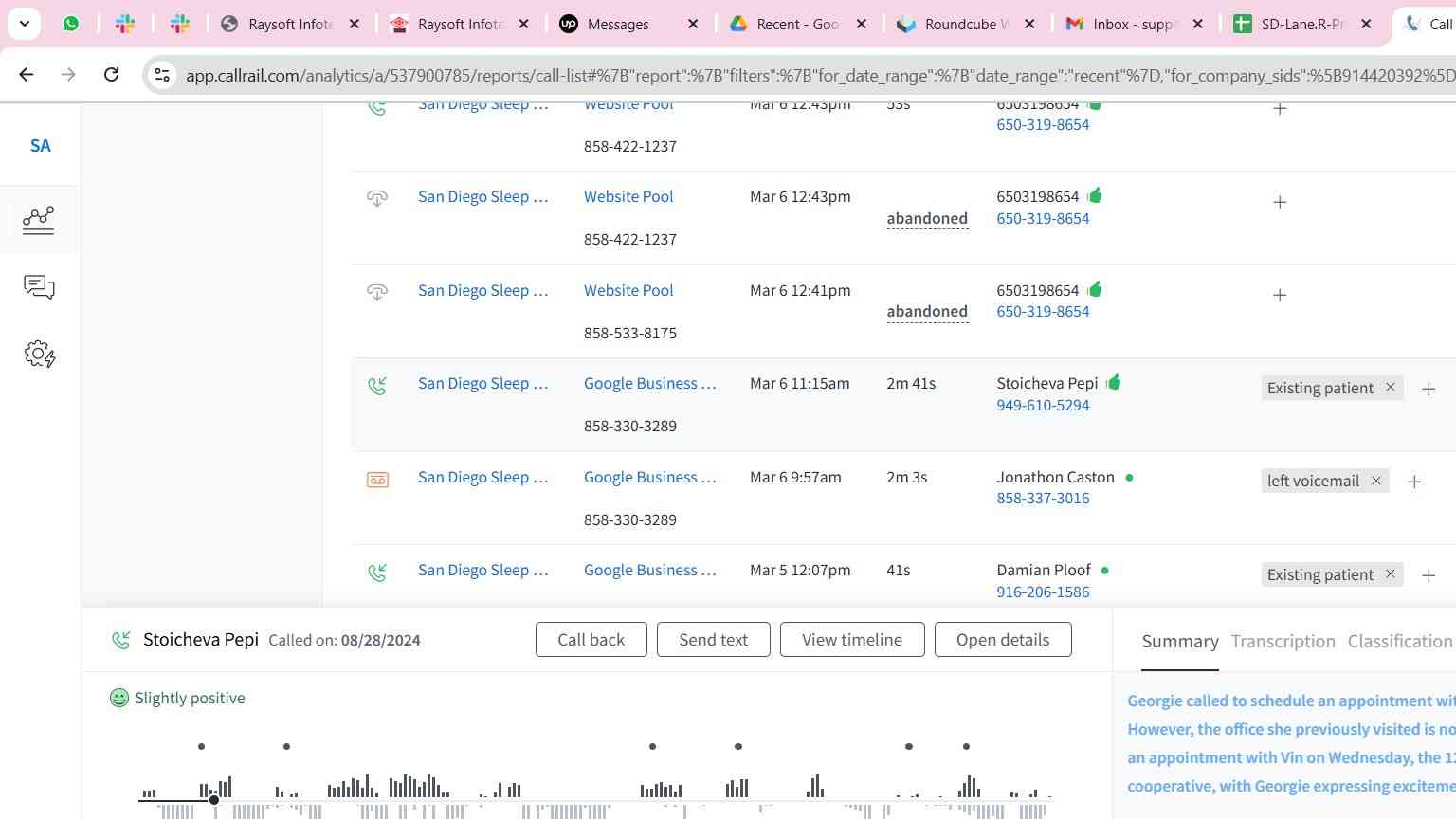
Task: Select Called on 08/28/2024 text
Action: click(344, 641)
